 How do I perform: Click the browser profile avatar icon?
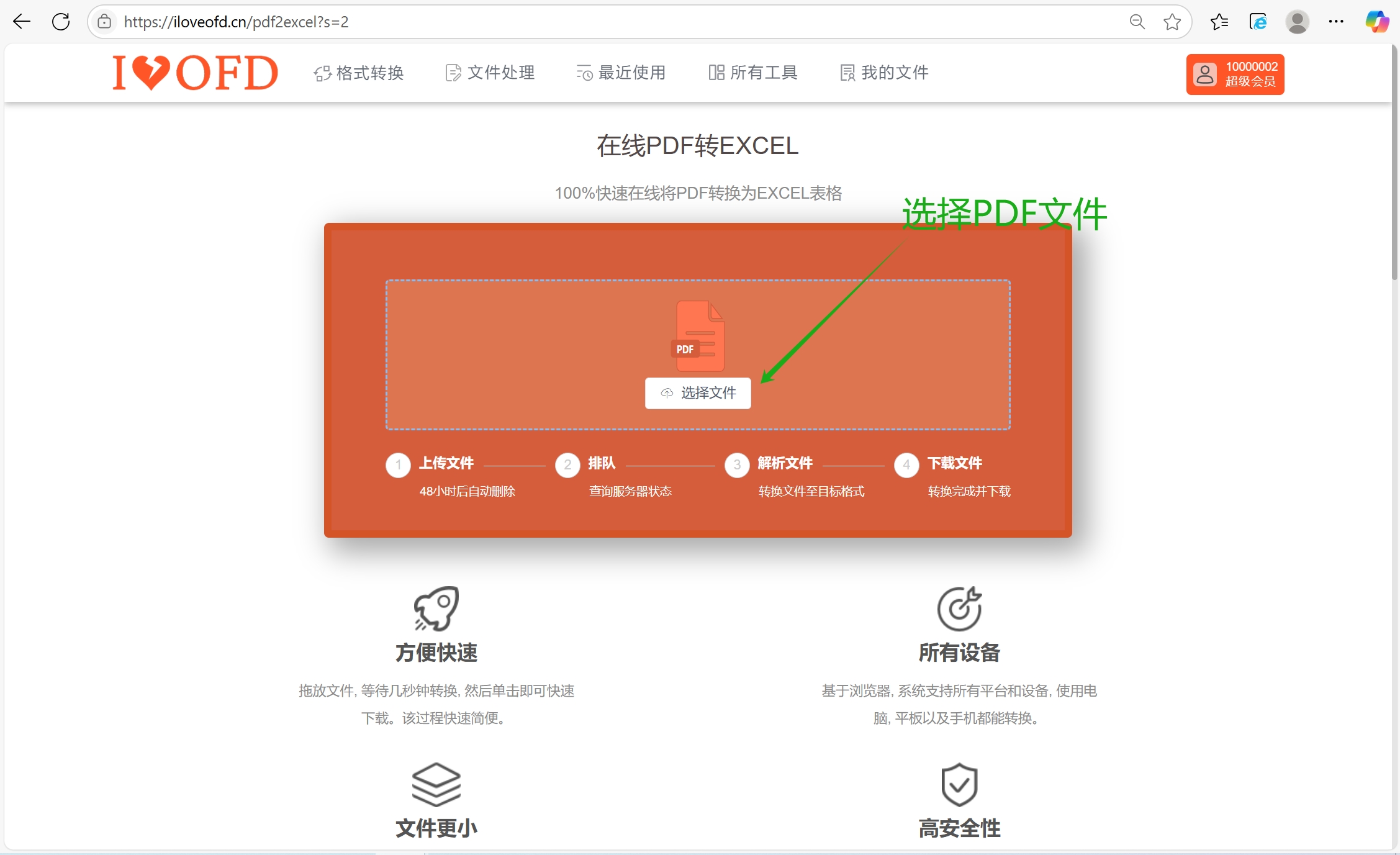pyautogui.click(x=1297, y=22)
